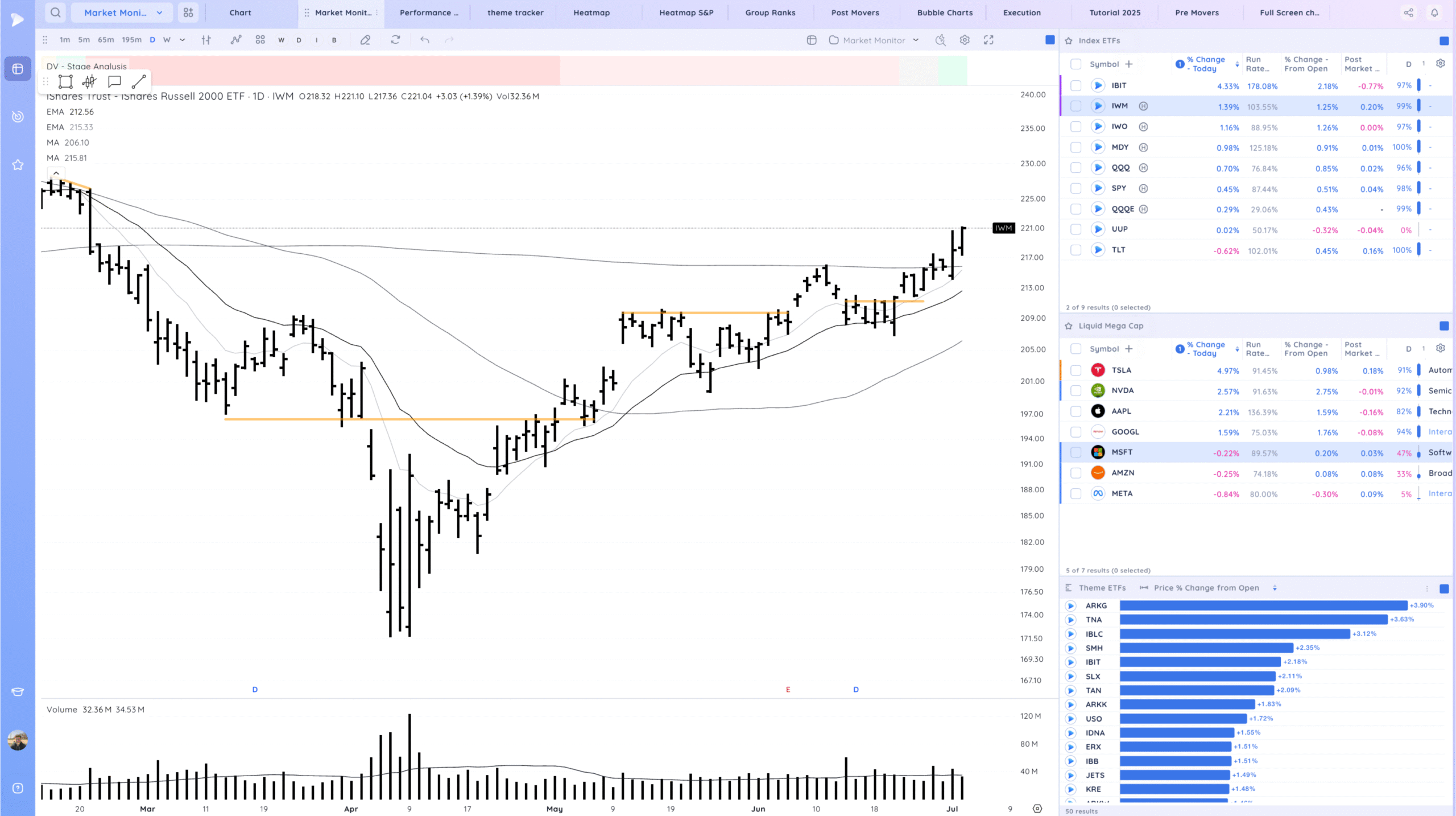
Task: Open chart settings gear in toolbar
Action: pyautogui.click(x=965, y=40)
